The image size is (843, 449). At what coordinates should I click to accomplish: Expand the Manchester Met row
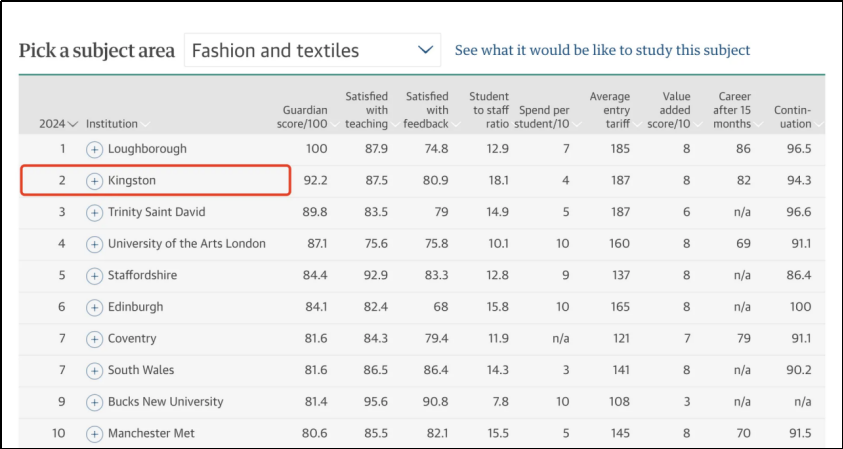coord(95,434)
